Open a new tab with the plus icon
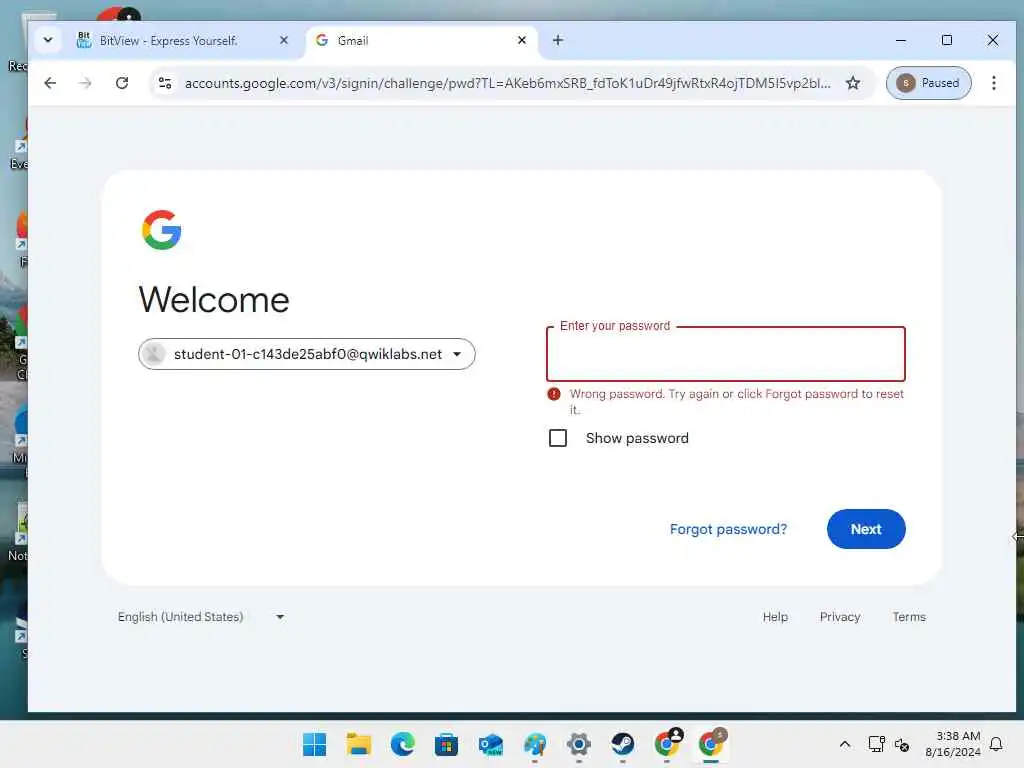1024x768 pixels. tap(558, 40)
